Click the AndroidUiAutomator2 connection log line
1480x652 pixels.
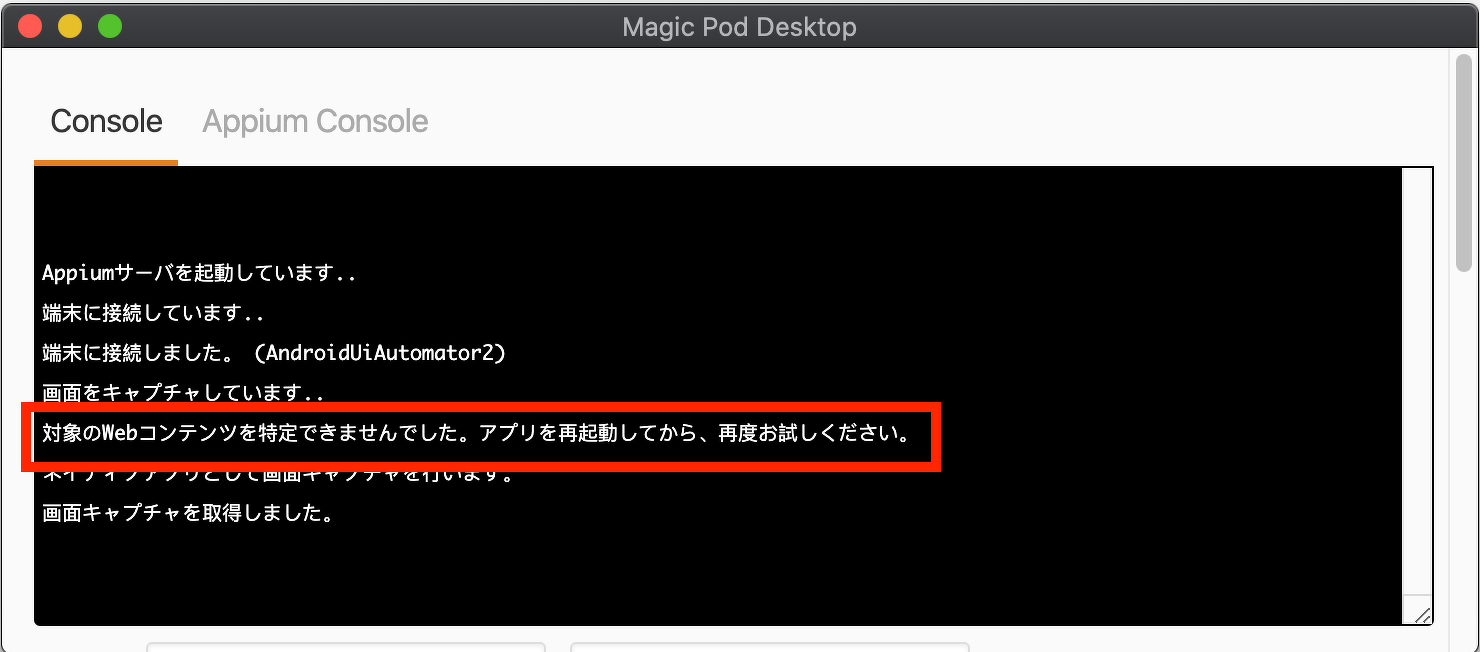pos(274,353)
